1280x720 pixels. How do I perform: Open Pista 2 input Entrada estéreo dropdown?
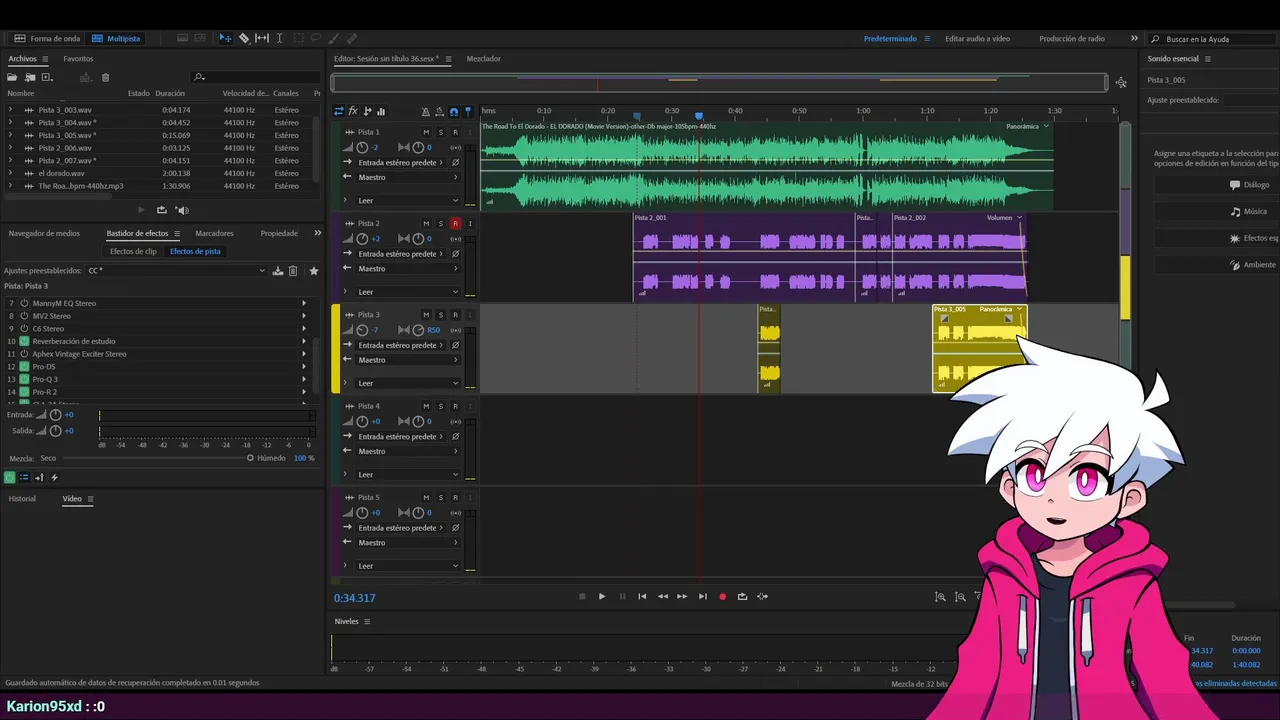coord(401,254)
